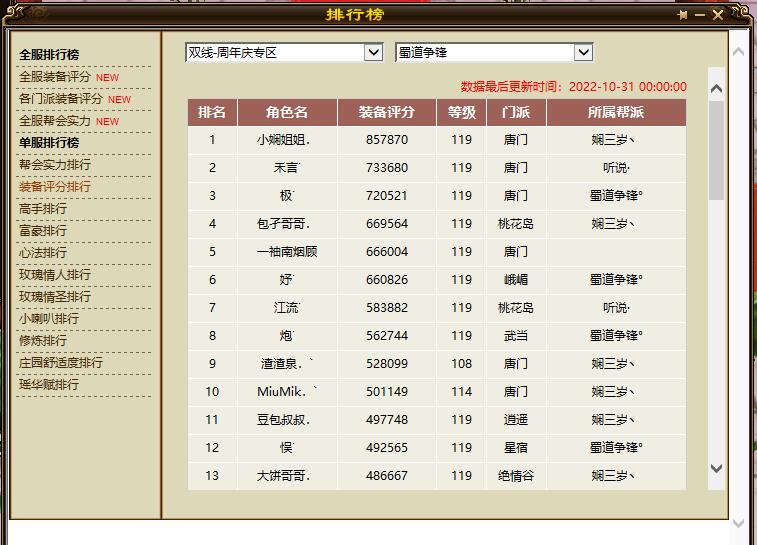Click 星宿 in the 门派 column
This screenshot has width=757, height=545.
516,448
